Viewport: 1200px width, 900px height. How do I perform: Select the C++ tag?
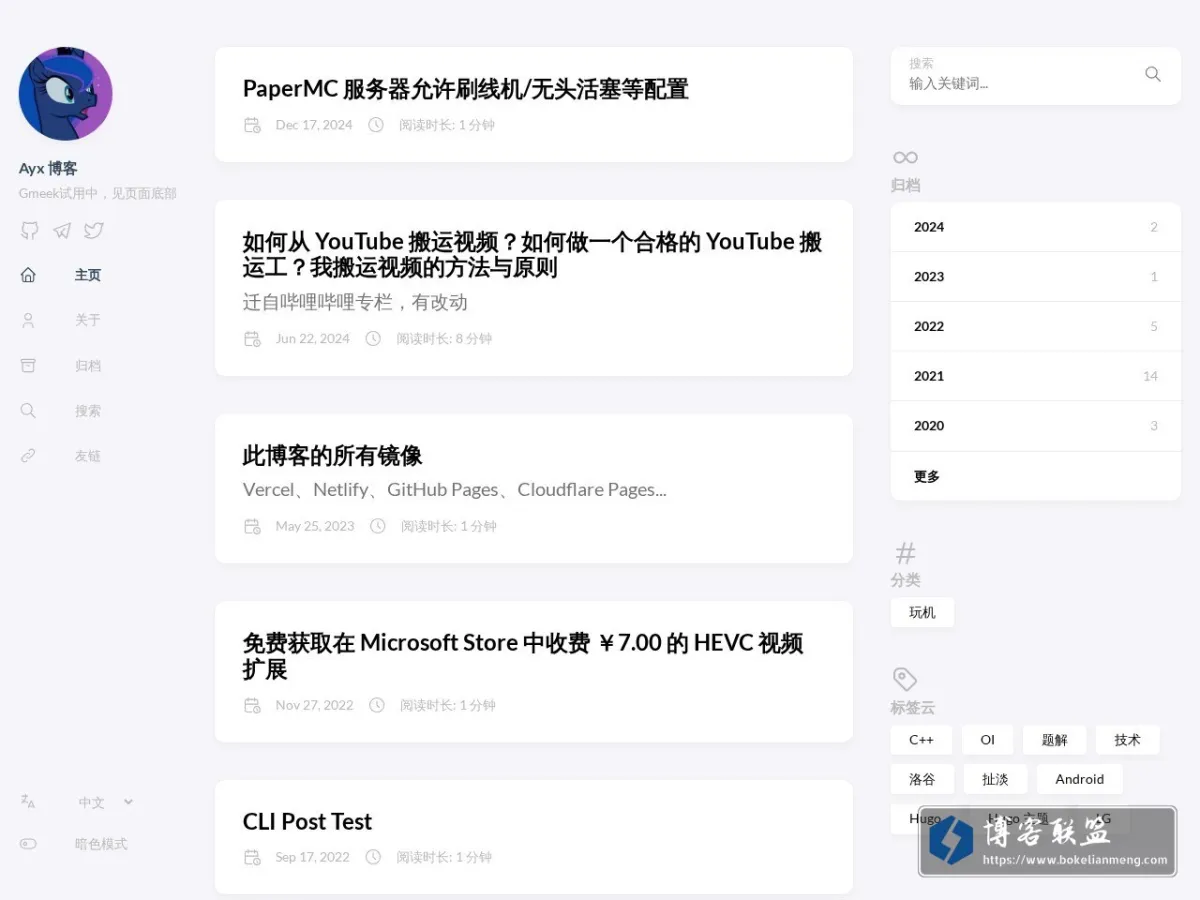[x=921, y=740]
